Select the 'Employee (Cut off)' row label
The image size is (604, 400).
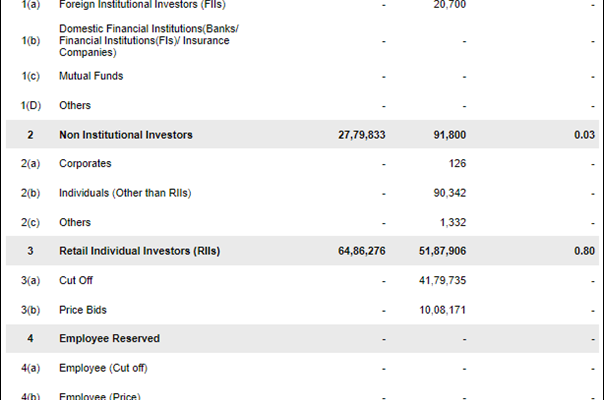pos(103,368)
